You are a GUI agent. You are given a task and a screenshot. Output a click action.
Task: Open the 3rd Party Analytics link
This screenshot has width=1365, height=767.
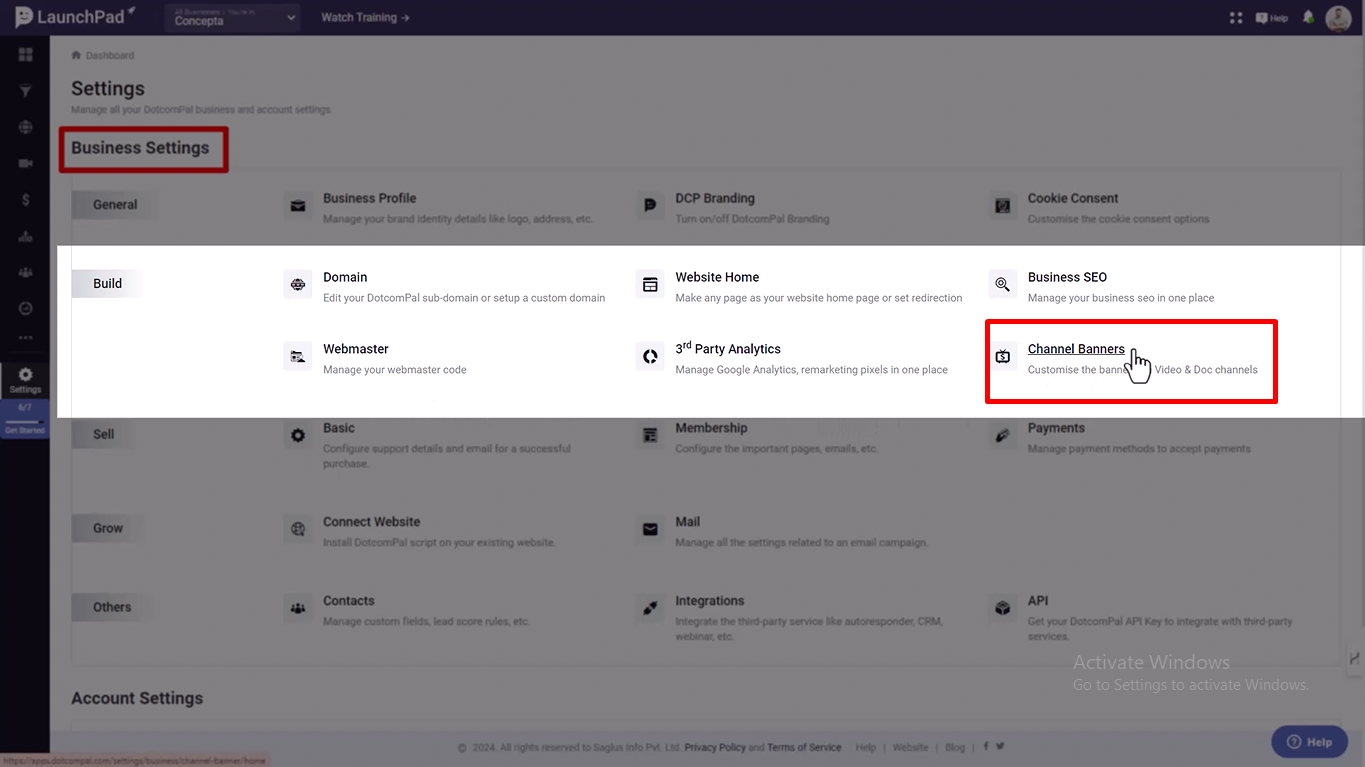[x=728, y=348]
